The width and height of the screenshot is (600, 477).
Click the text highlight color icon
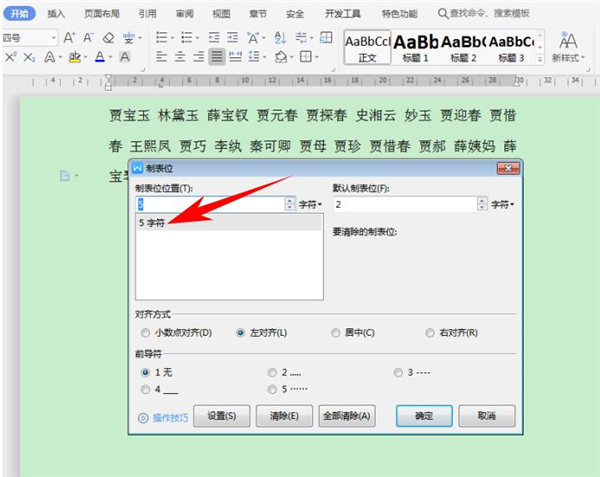click(75, 57)
